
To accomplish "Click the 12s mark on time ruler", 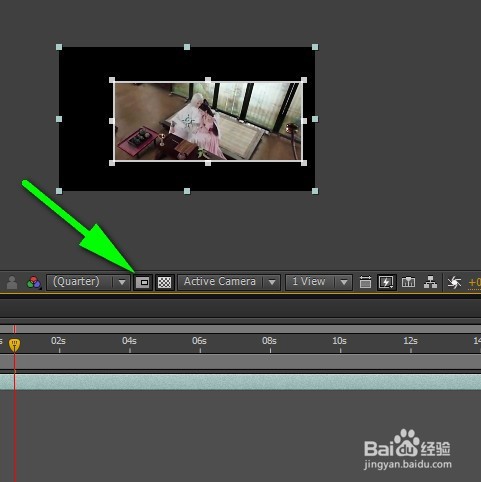I will pos(410,341).
